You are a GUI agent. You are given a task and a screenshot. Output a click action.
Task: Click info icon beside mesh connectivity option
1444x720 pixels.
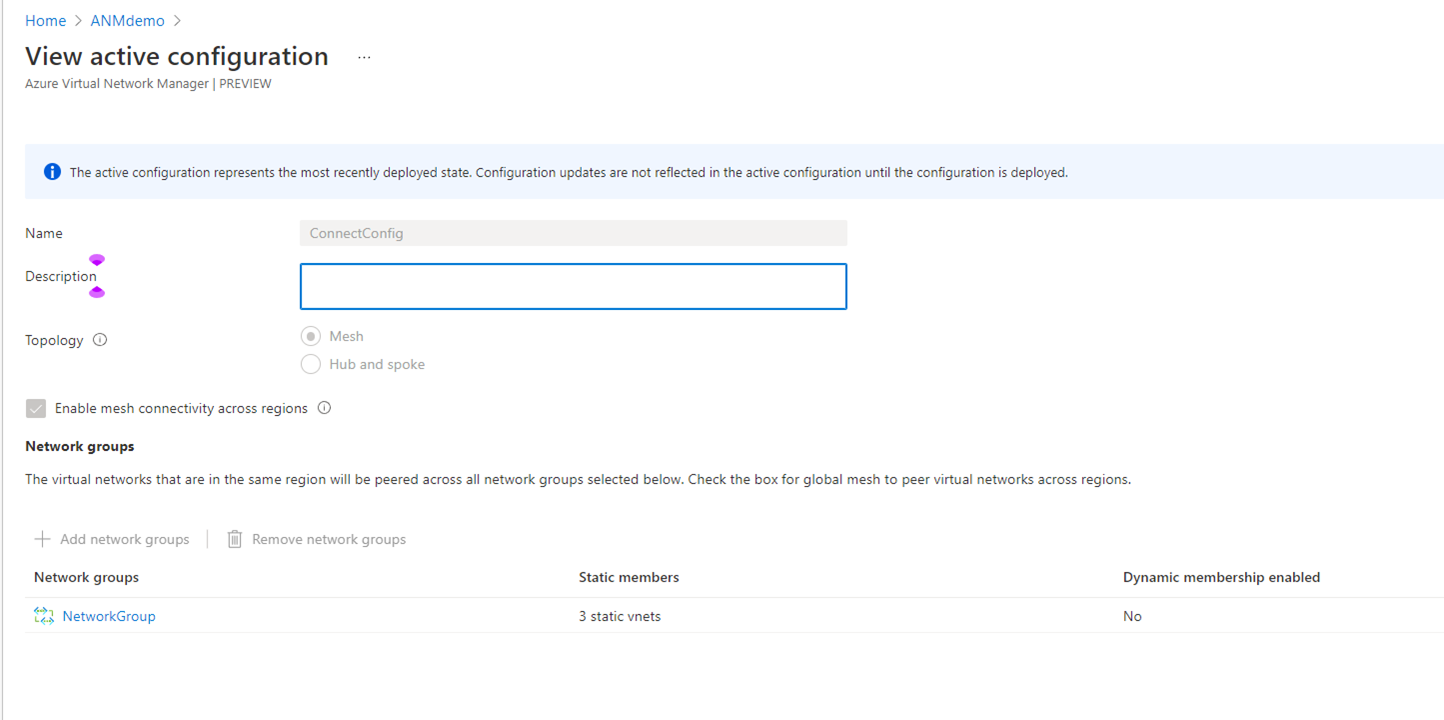point(324,408)
